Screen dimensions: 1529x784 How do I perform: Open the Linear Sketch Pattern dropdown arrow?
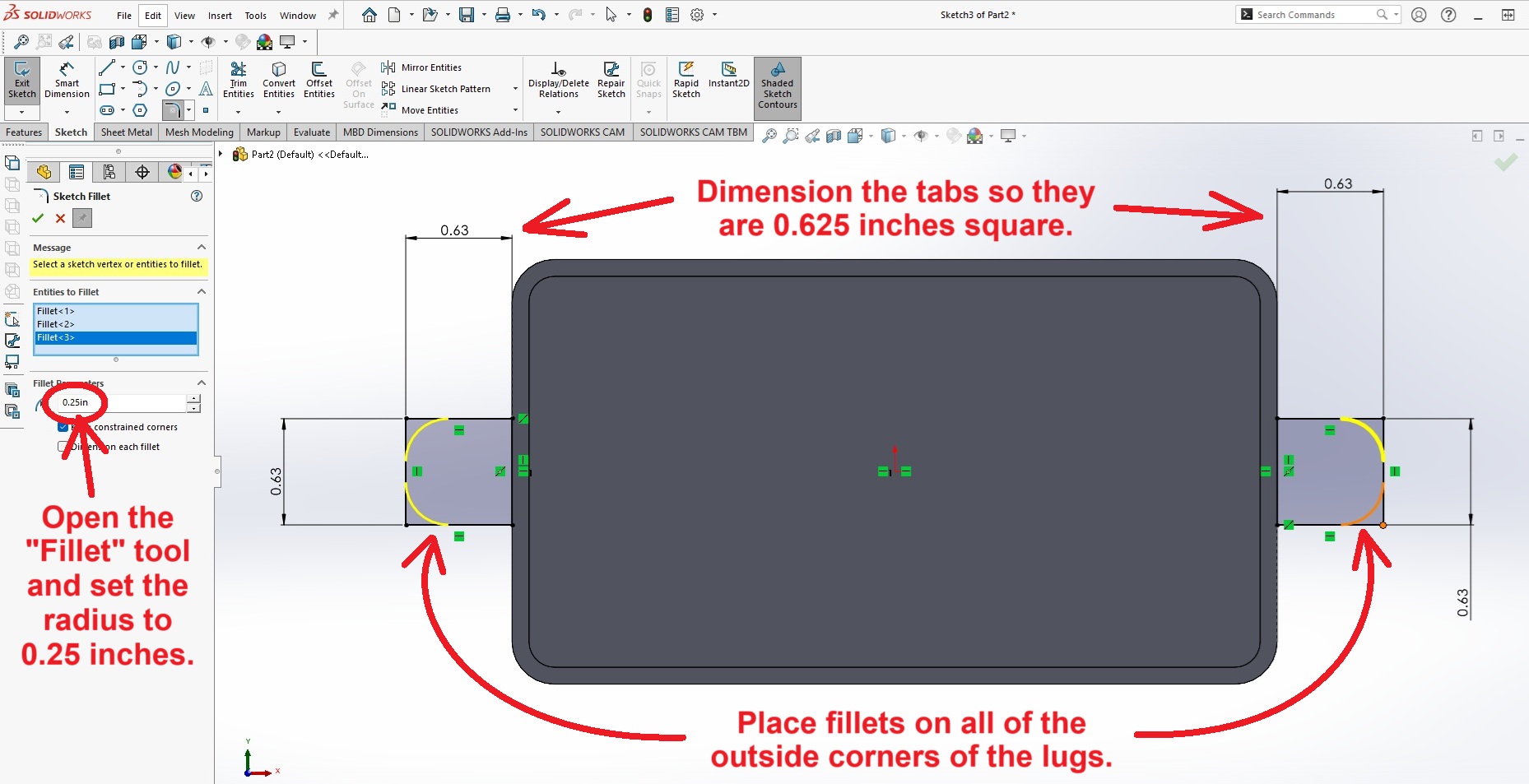(515, 89)
